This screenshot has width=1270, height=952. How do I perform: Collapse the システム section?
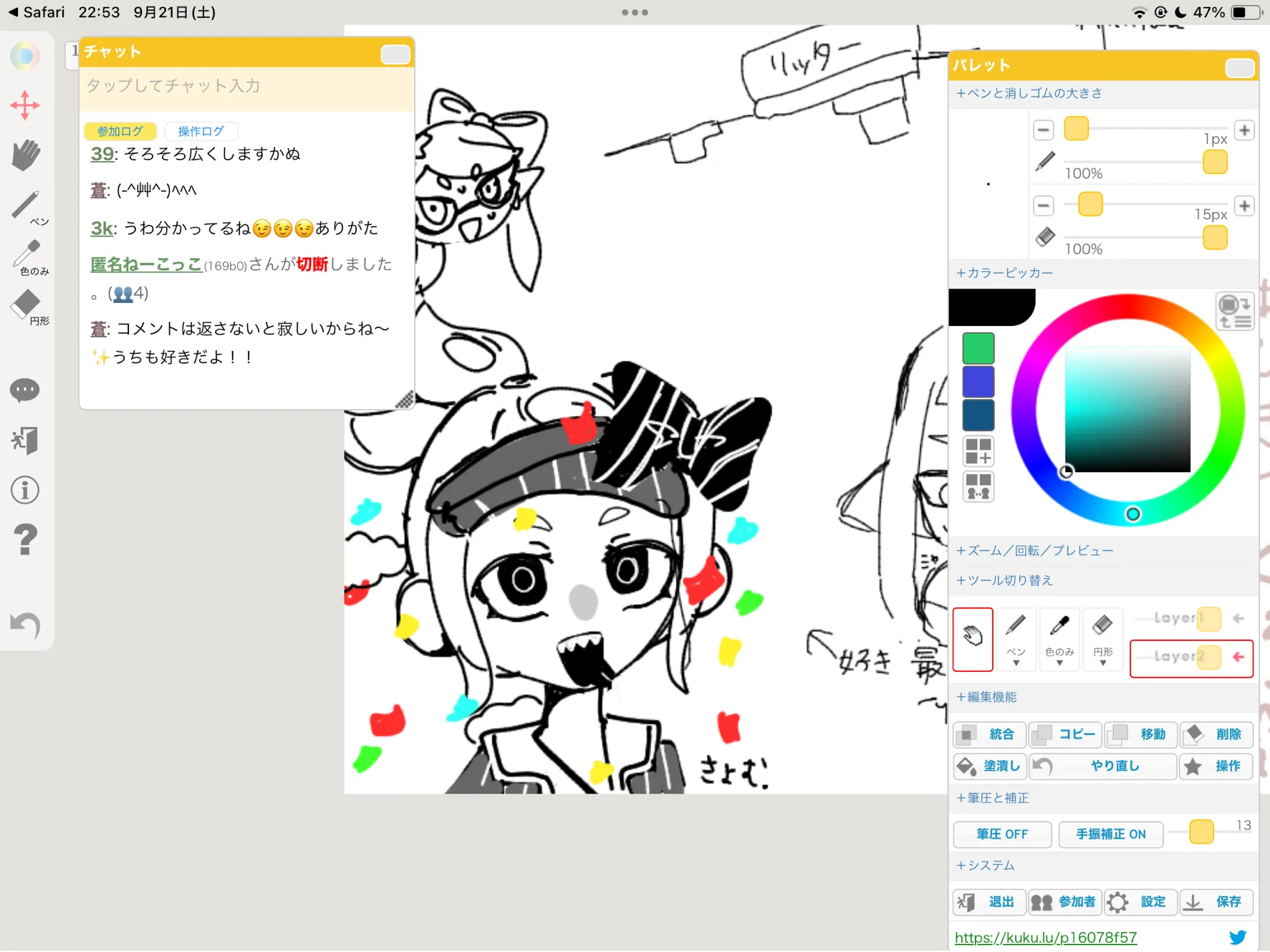(986, 865)
